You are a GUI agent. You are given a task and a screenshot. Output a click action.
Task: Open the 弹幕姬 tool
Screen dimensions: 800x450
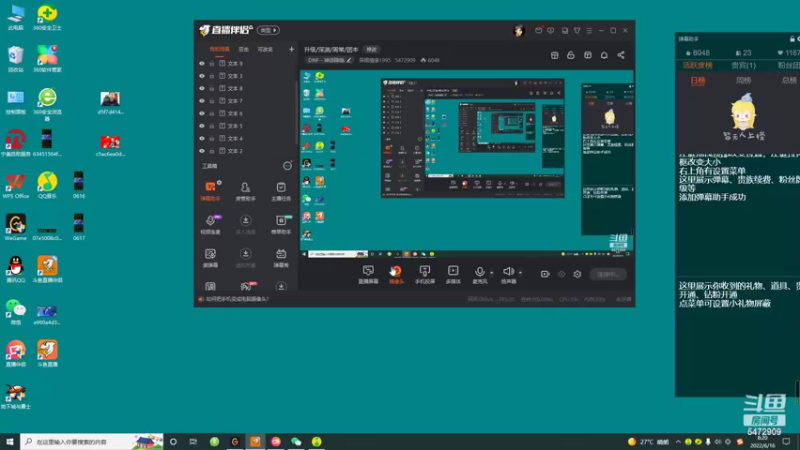point(281,258)
